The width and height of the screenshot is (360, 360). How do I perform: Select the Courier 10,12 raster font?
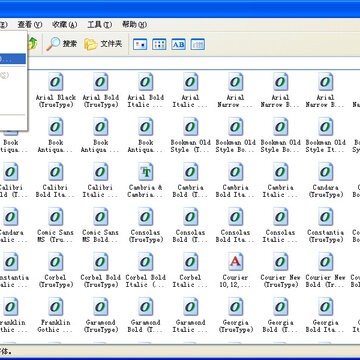pos(235,270)
